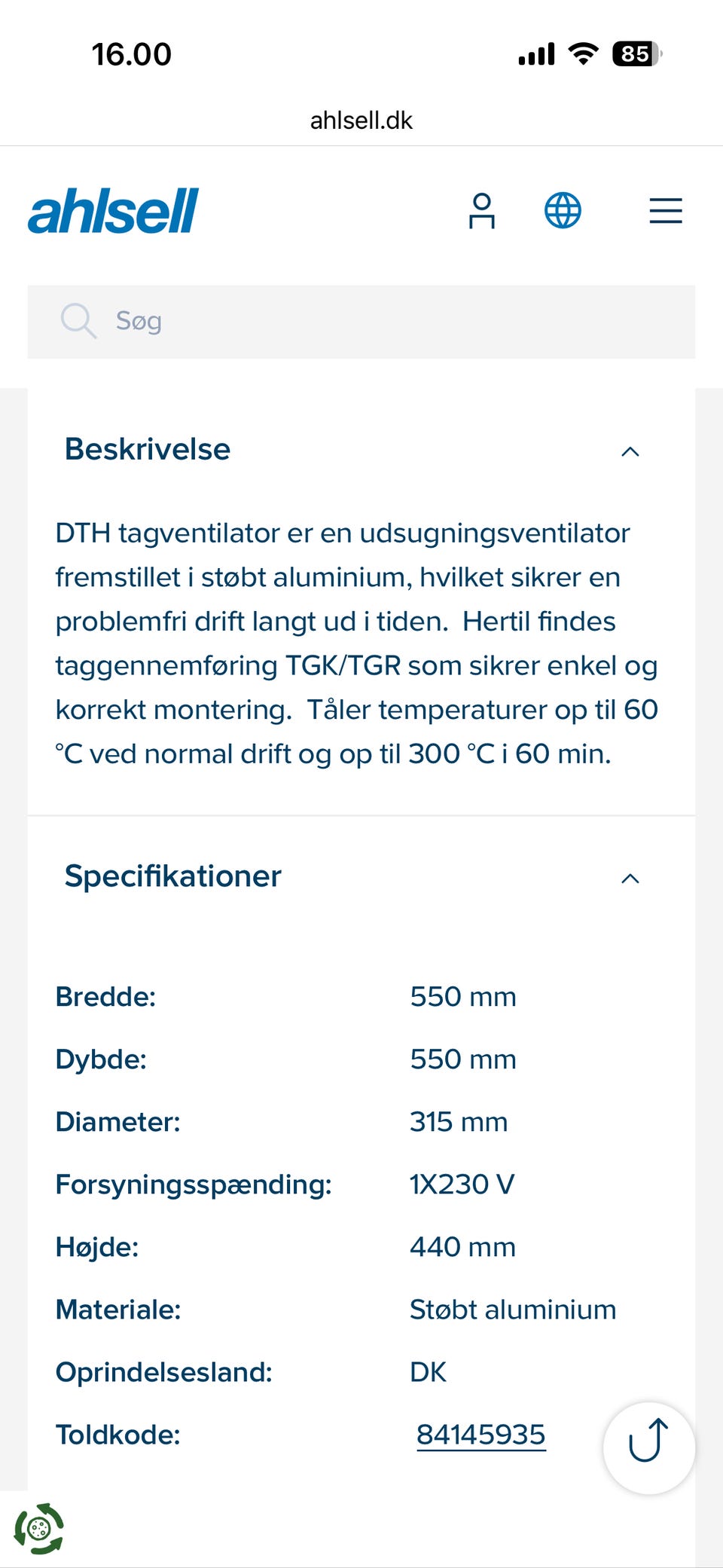The height and width of the screenshot is (1568, 723).
Task: Open the green cookie settings icon
Action: click(39, 1528)
